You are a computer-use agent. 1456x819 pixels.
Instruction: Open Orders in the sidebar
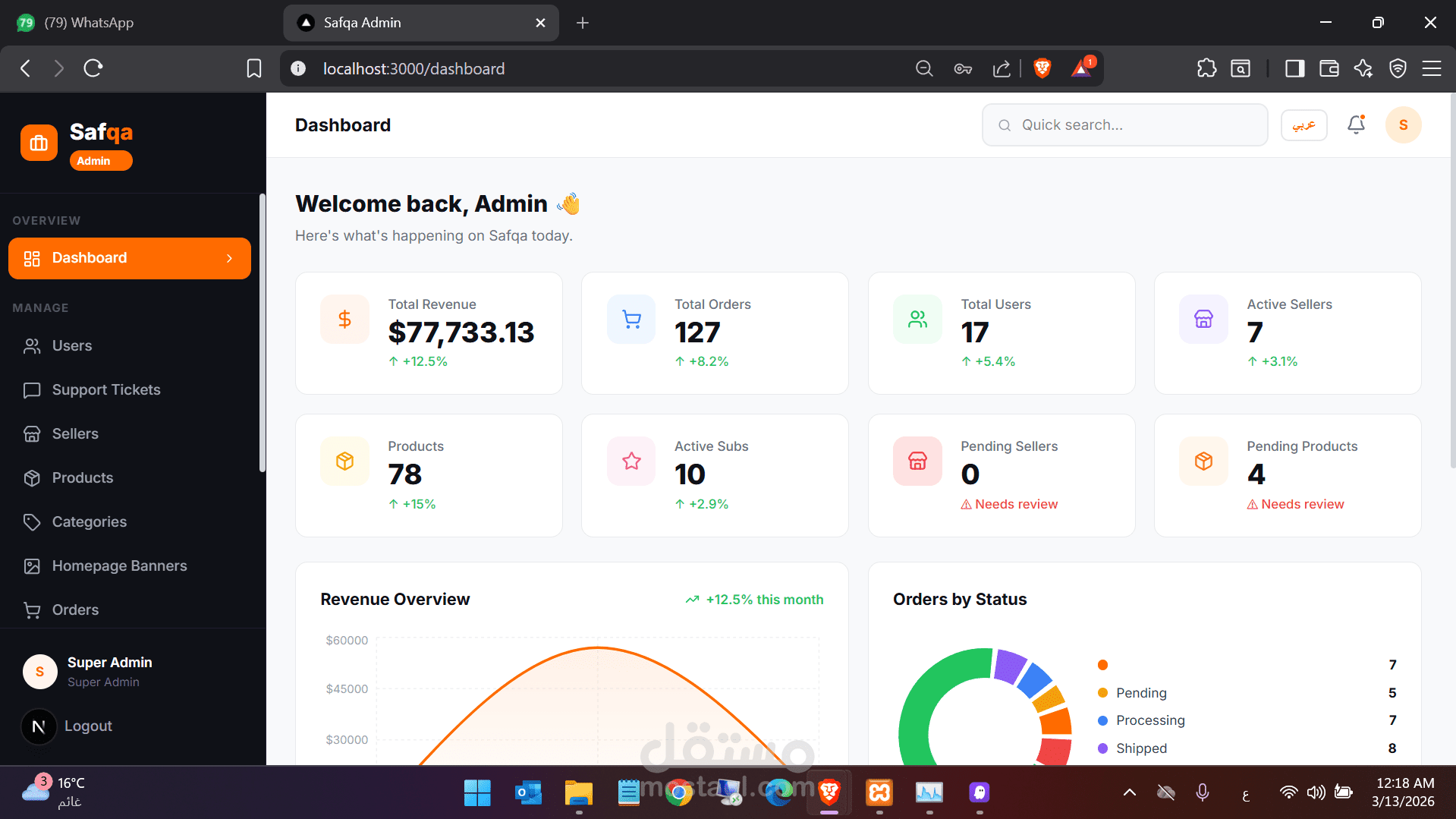[x=130, y=610]
